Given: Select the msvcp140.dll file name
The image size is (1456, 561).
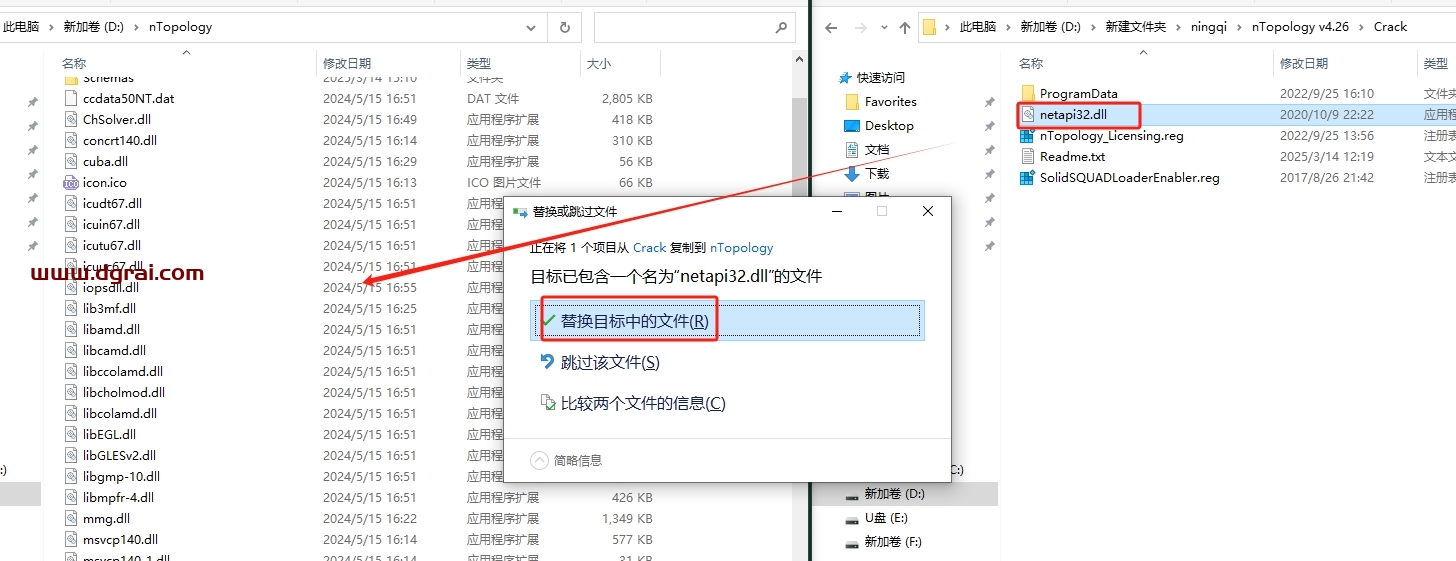Looking at the screenshot, I should [x=120, y=539].
